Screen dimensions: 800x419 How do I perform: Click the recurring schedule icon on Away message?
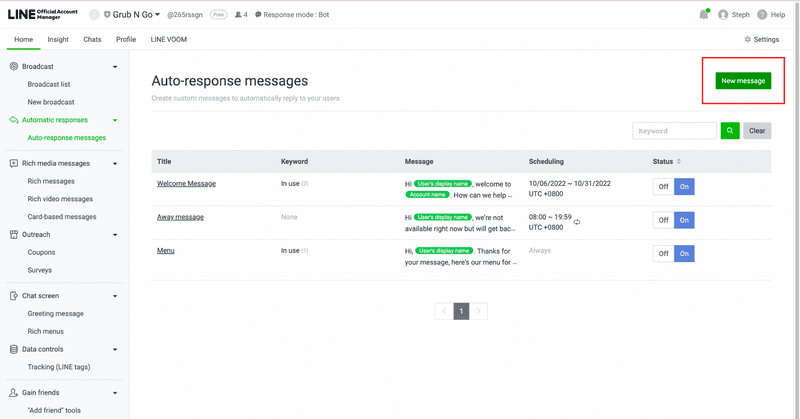pyautogui.click(x=577, y=222)
